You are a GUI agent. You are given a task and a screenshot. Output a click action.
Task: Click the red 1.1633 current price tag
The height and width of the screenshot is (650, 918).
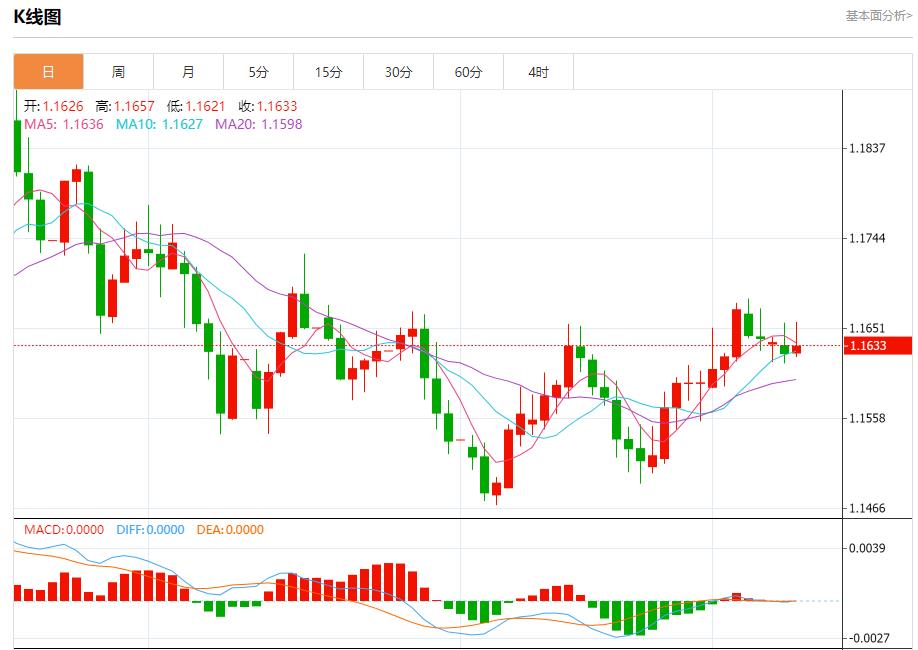coord(878,346)
